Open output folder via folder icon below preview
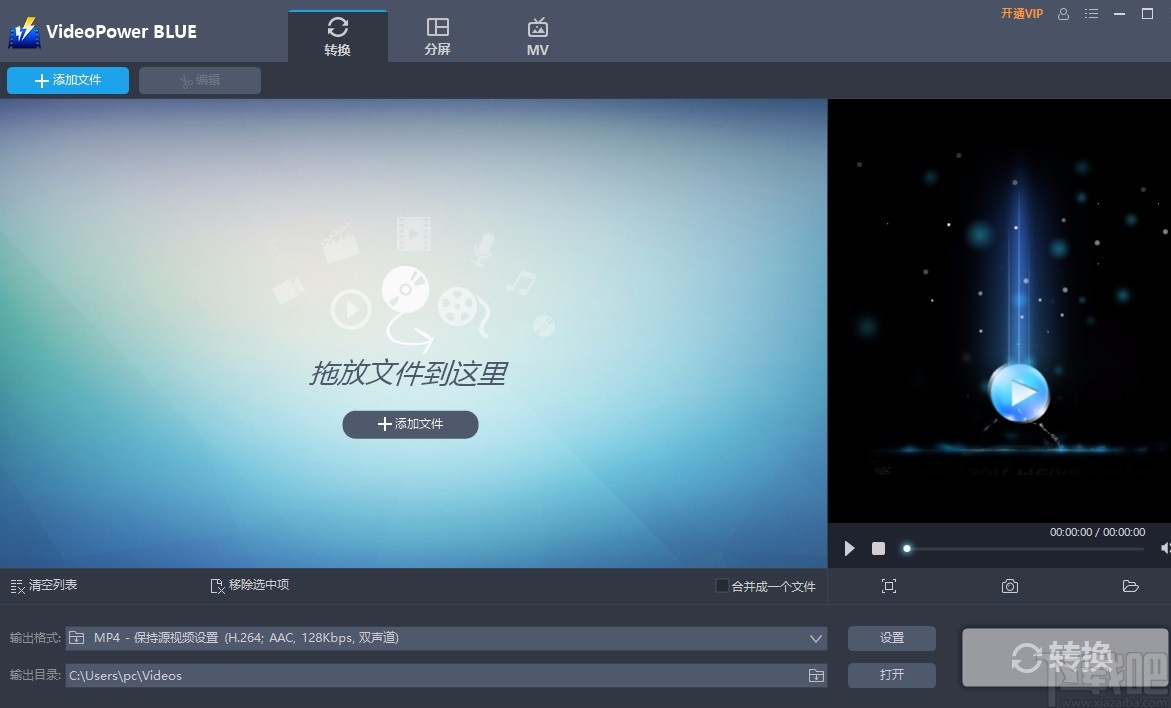This screenshot has width=1171, height=708. [1130, 586]
